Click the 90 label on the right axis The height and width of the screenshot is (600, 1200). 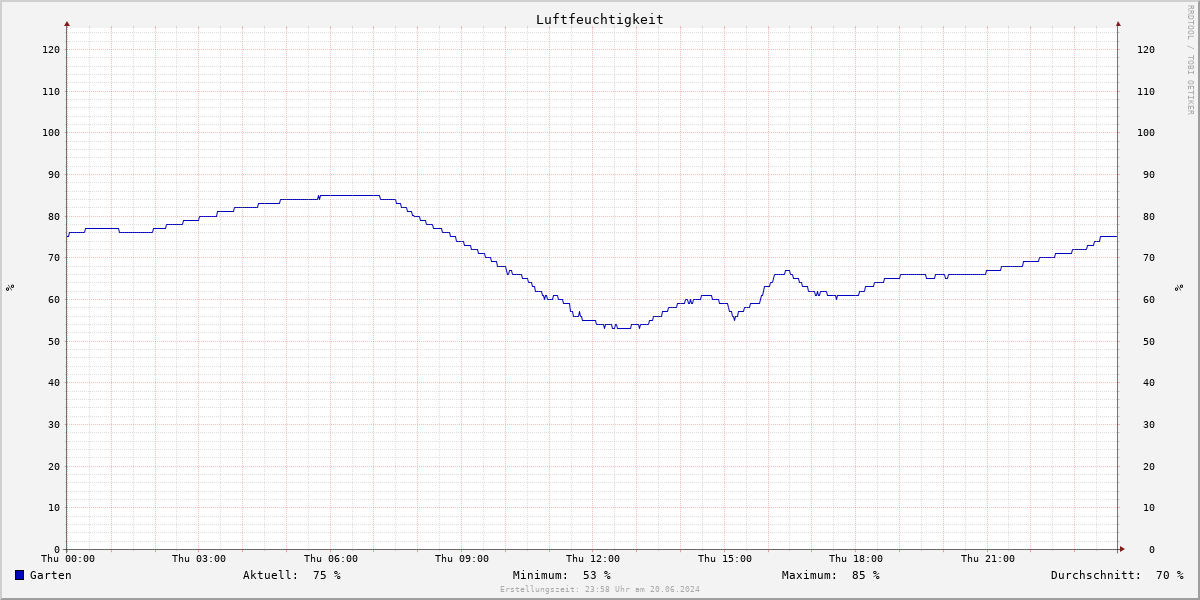pyautogui.click(x=1149, y=174)
